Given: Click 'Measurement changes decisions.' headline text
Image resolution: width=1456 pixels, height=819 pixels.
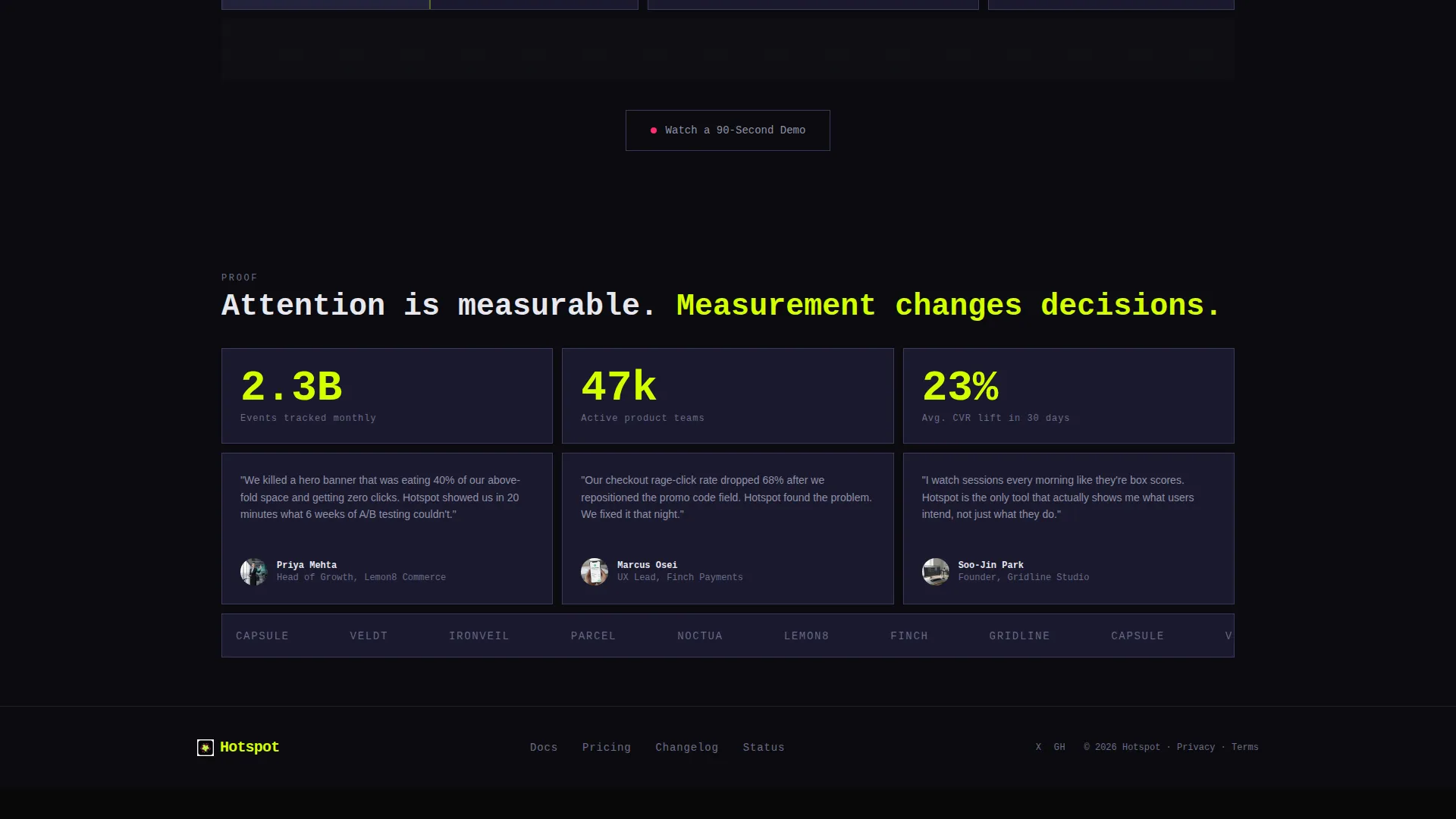Looking at the screenshot, I should [x=948, y=306].
